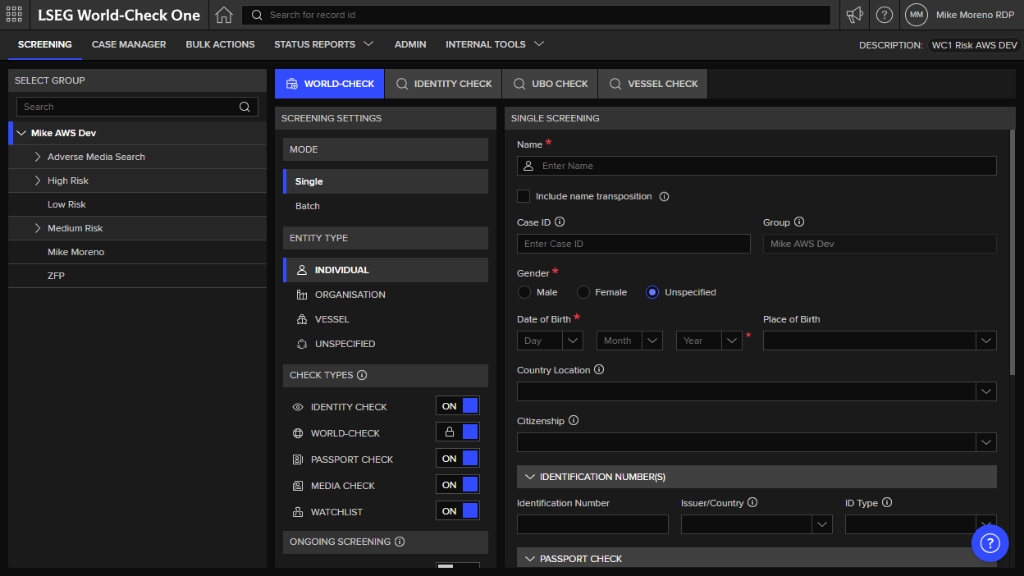1024x576 pixels.
Task: Open the app launcher grid icon
Action: pos(14,15)
